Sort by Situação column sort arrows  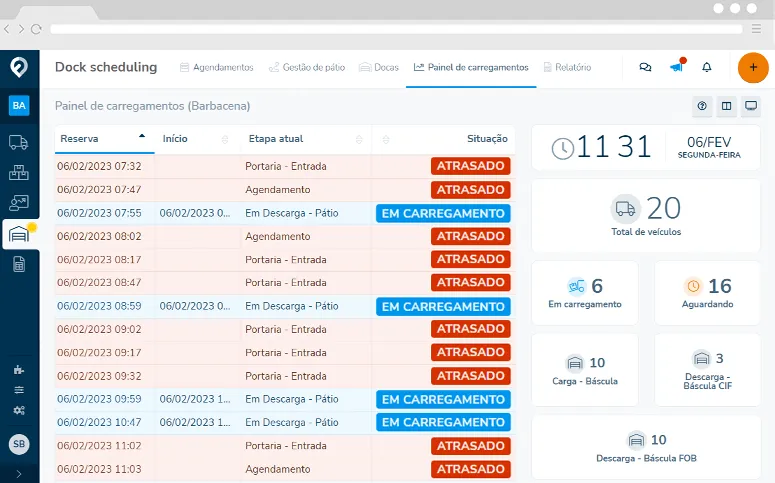coord(386,139)
